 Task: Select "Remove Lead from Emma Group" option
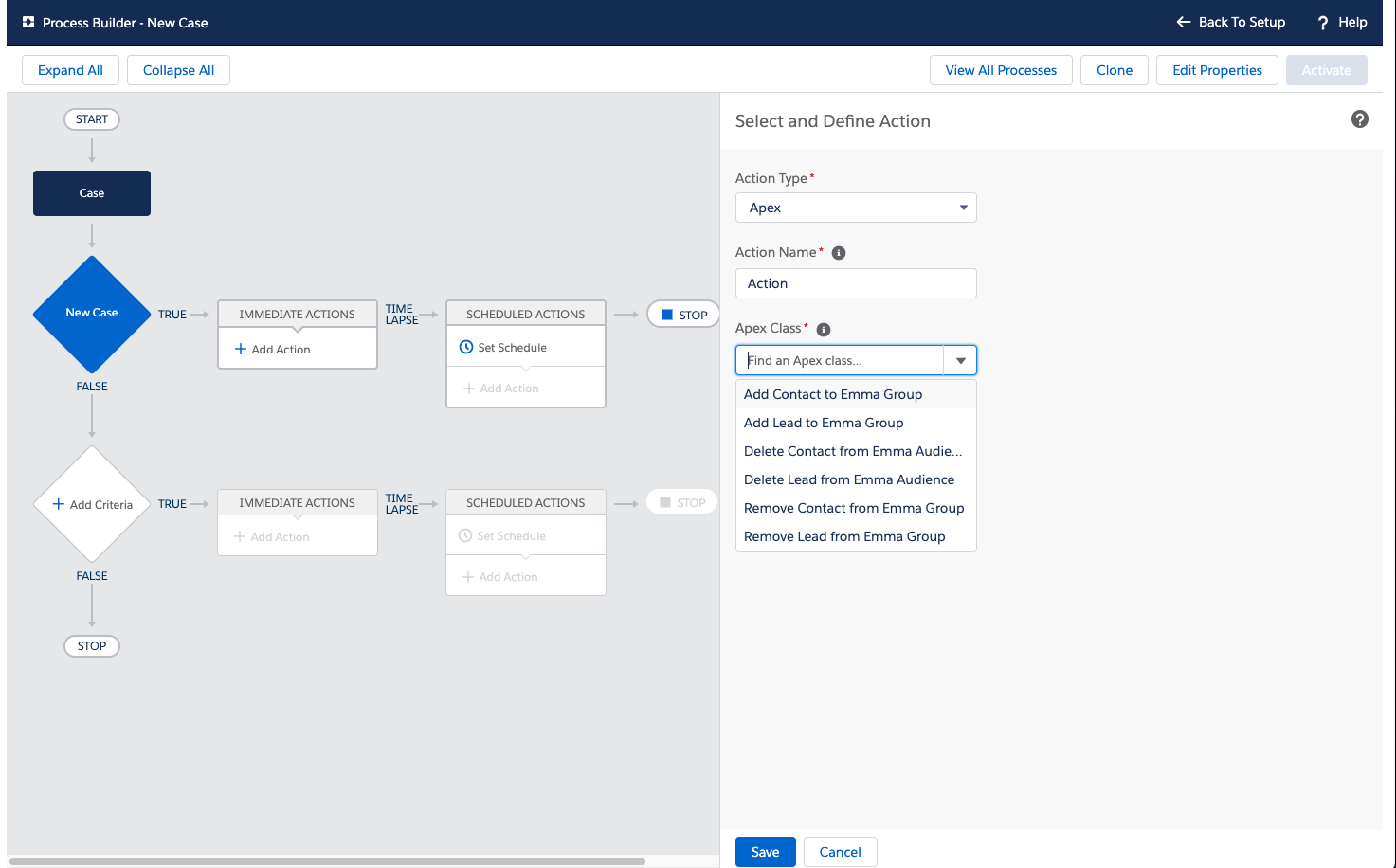pyautogui.click(x=844, y=536)
